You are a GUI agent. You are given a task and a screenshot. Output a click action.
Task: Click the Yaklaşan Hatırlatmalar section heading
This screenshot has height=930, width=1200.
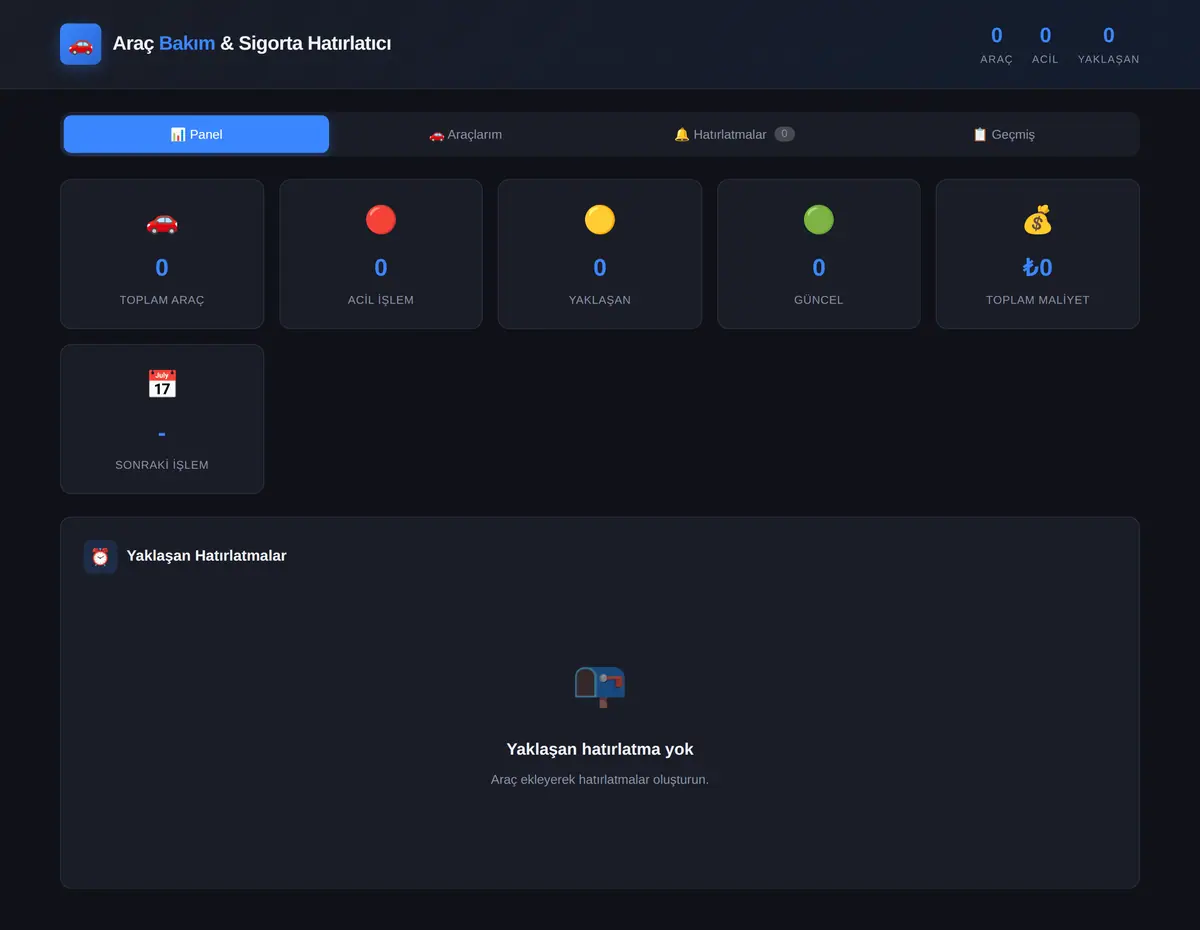[x=206, y=556]
